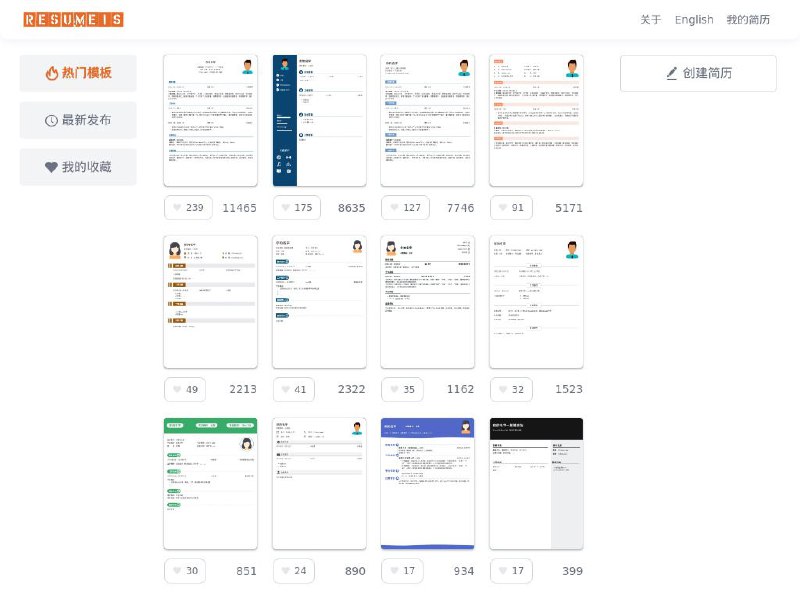Toggle the heart showing 127 likes

(405, 208)
